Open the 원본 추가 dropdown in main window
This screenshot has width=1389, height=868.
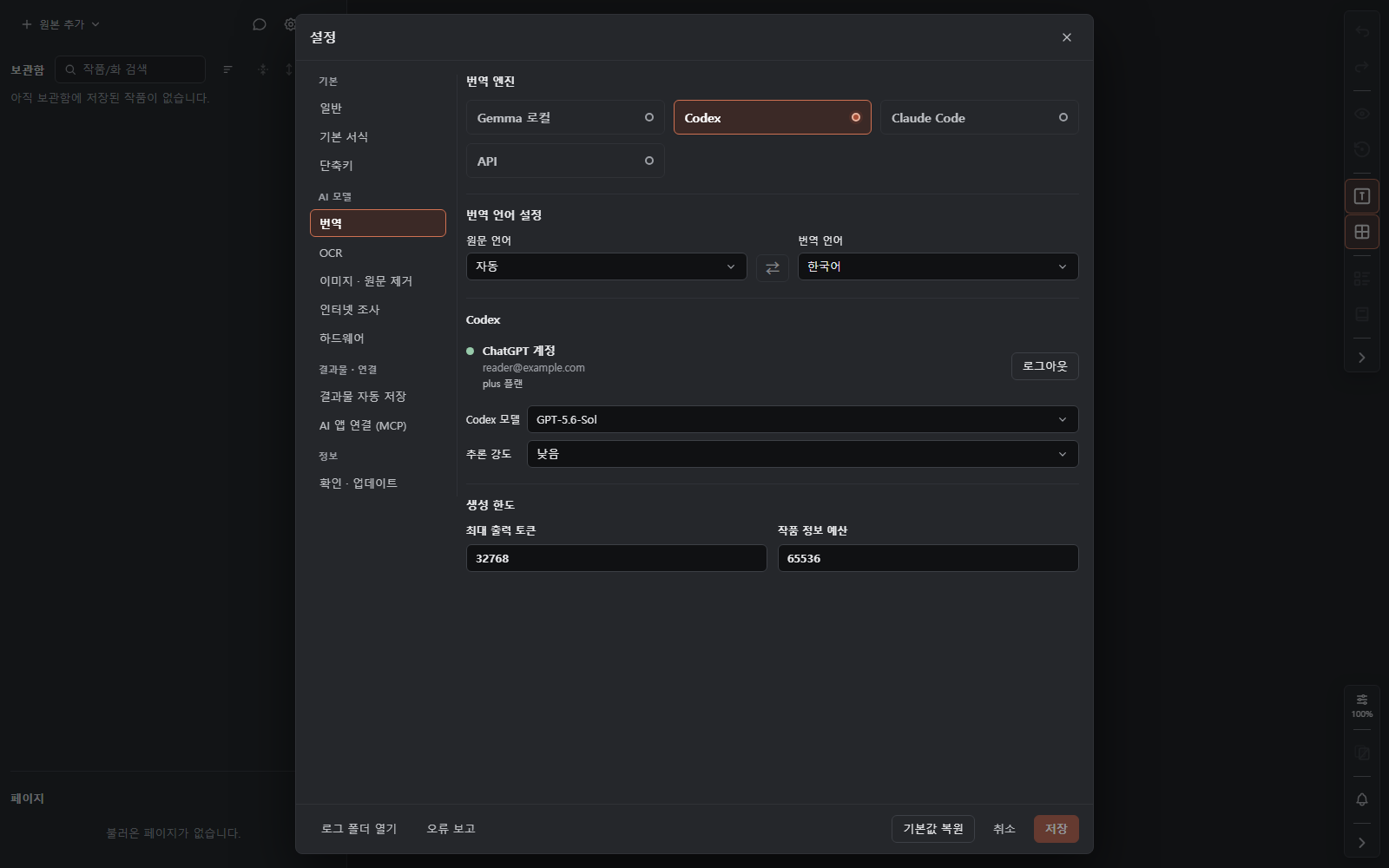[x=61, y=24]
